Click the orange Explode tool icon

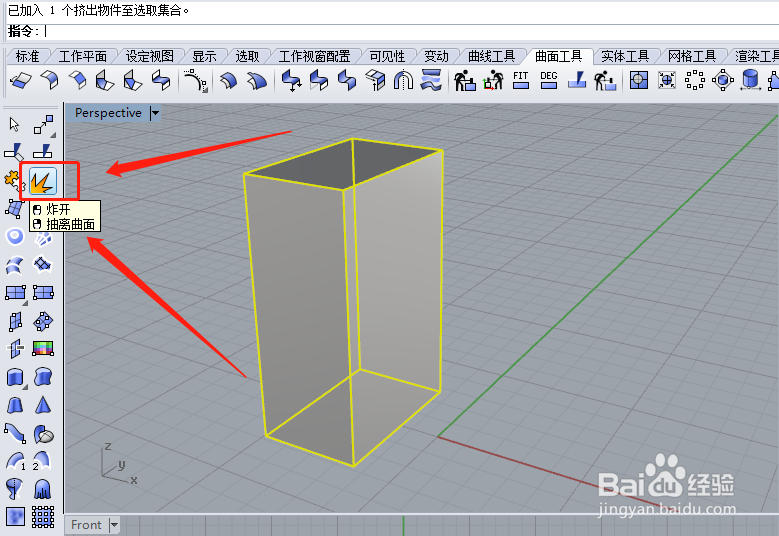(43, 181)
